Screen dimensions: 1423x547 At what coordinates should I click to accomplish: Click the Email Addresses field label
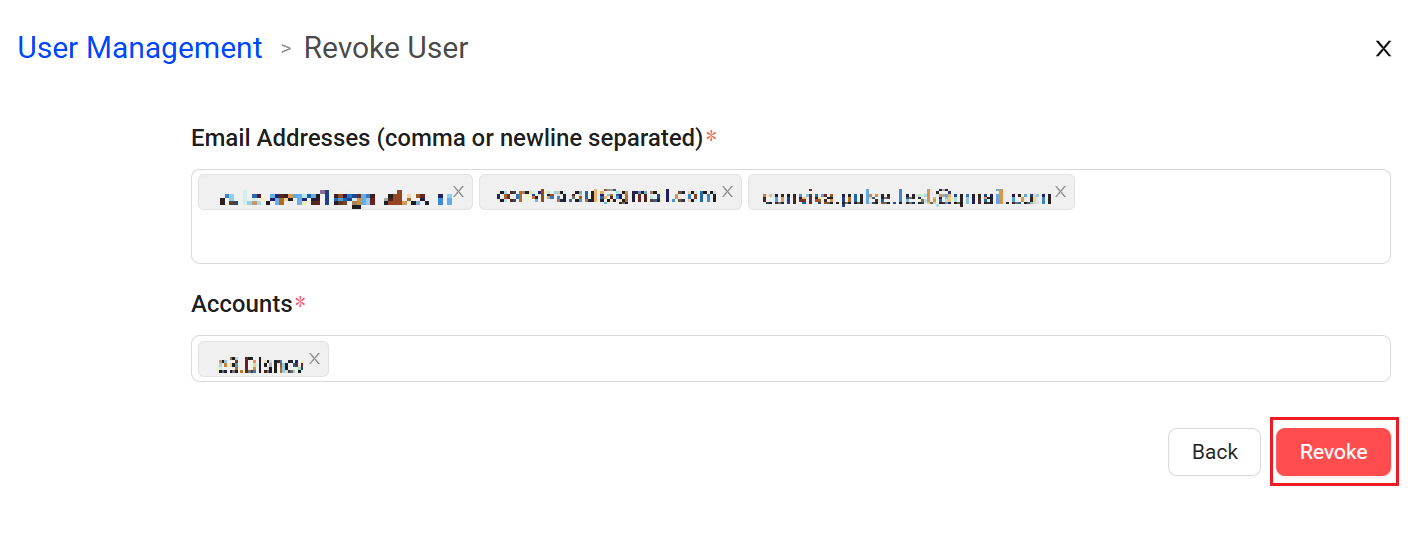tap(447, 138)
